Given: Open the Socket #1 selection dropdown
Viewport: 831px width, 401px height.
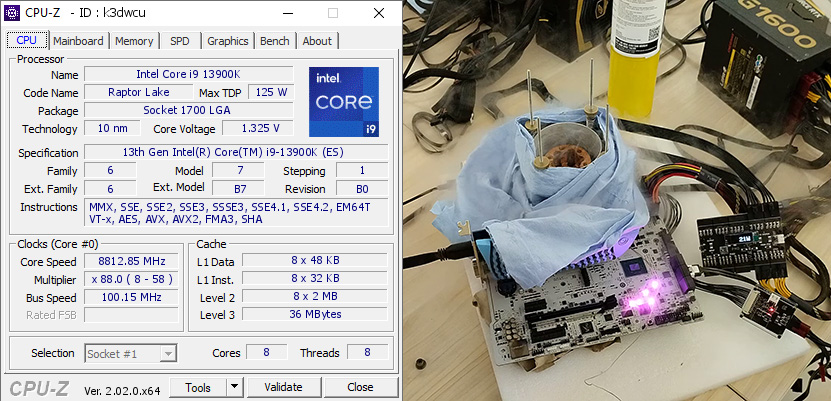Looking at the screenshot, I should pyautogui.click(x=131, y=353).
